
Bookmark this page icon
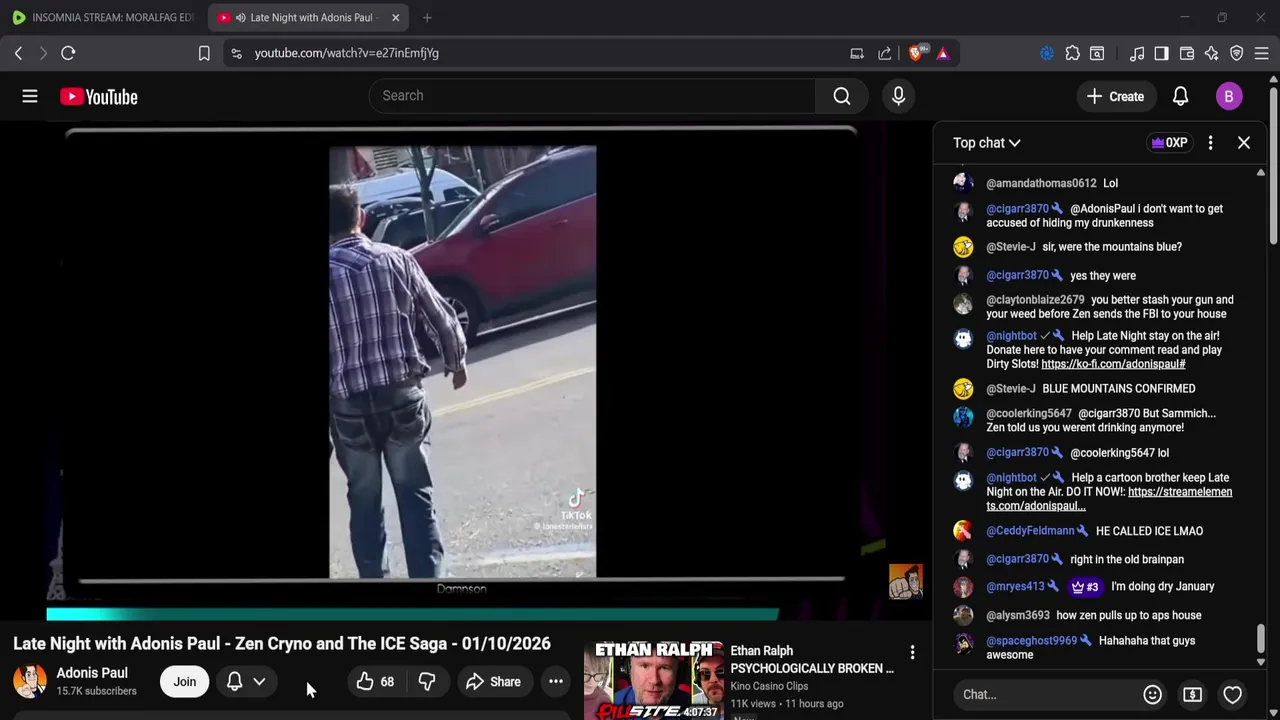point(204,53)
